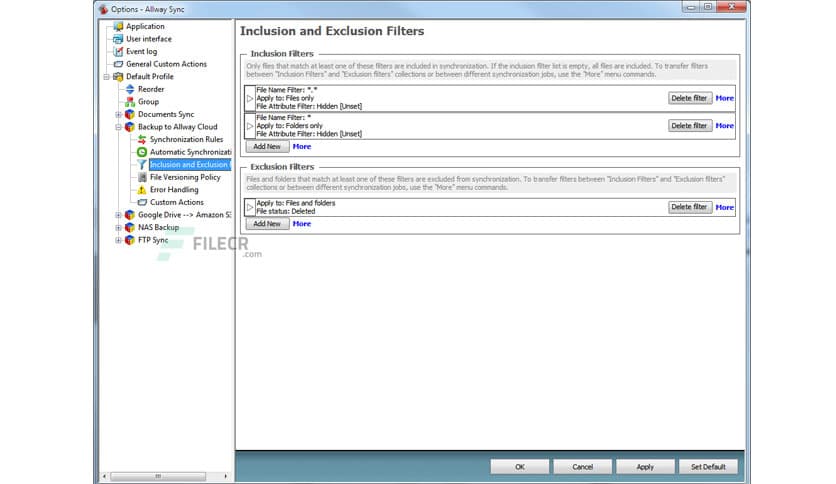Click the Group icon

[130, 102]
